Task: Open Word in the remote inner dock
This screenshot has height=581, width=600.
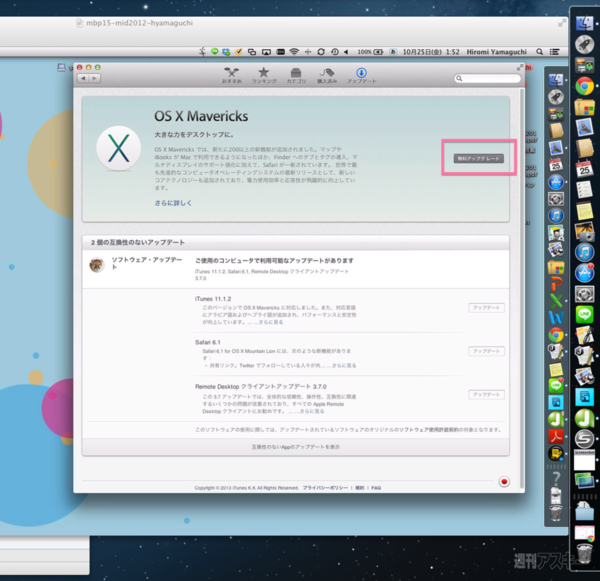Action: [556, 318]
